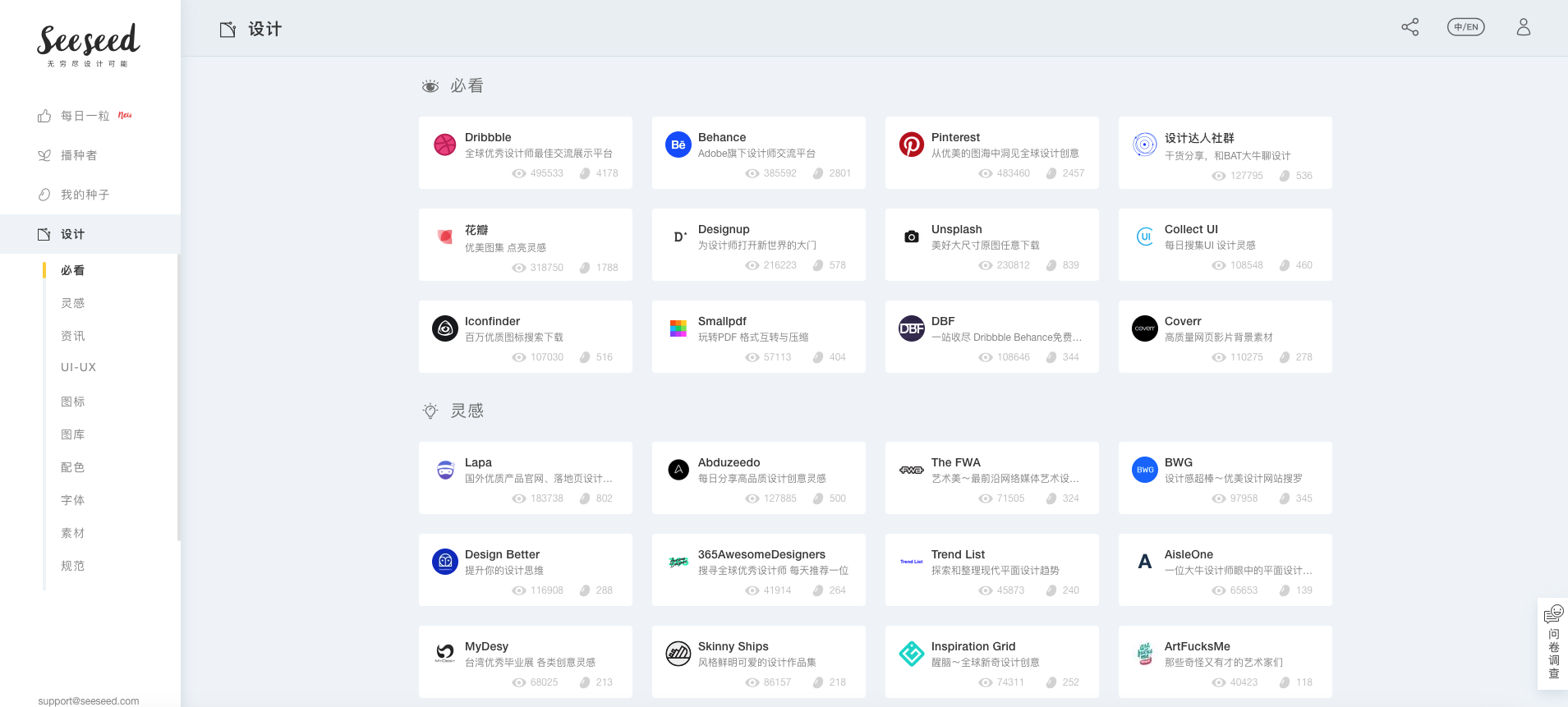Select the 资讯 subcategory

point(72,336)
